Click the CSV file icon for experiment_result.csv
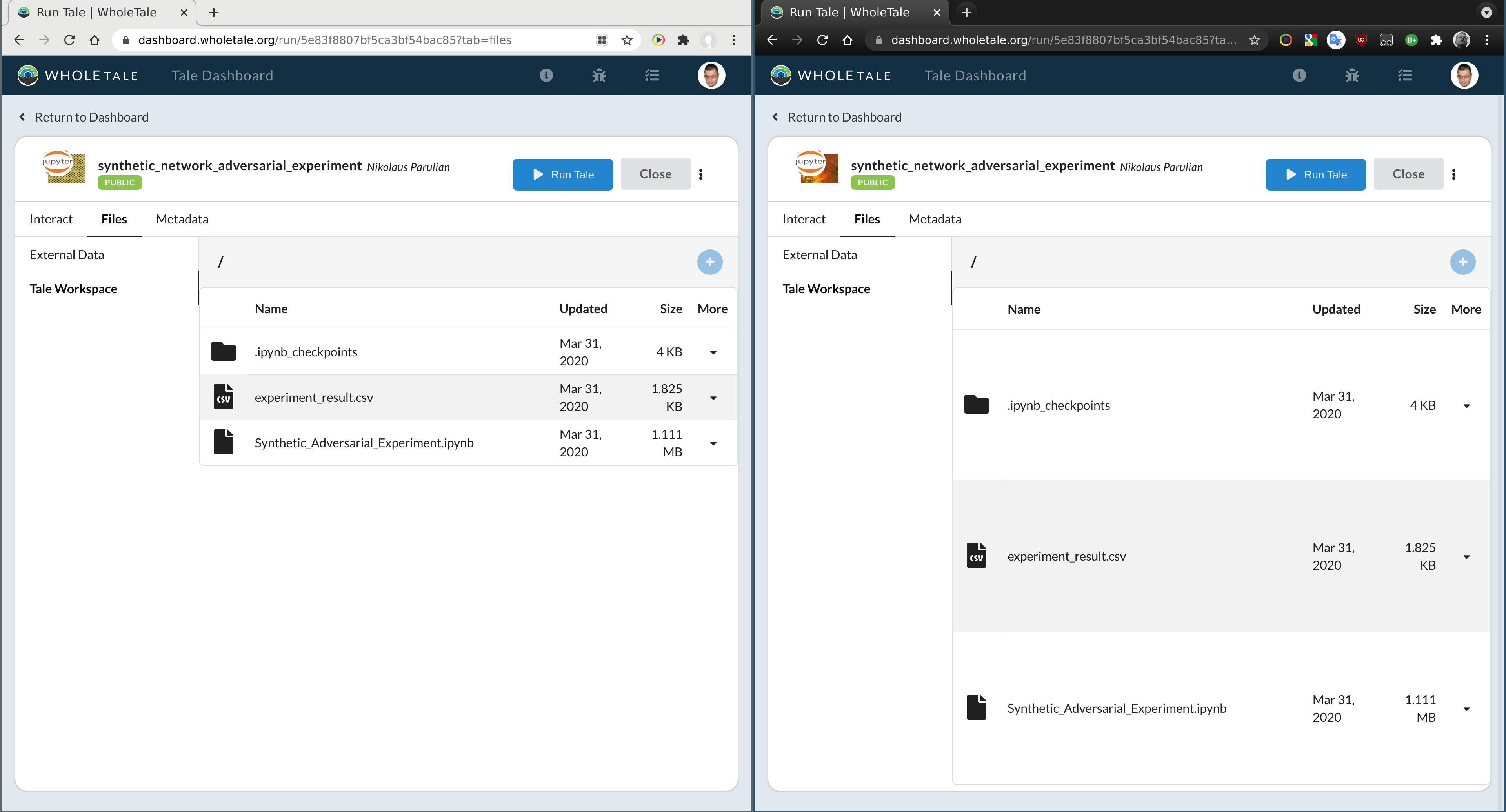This screenshot has width=1506, height=812. click(223, 396)
